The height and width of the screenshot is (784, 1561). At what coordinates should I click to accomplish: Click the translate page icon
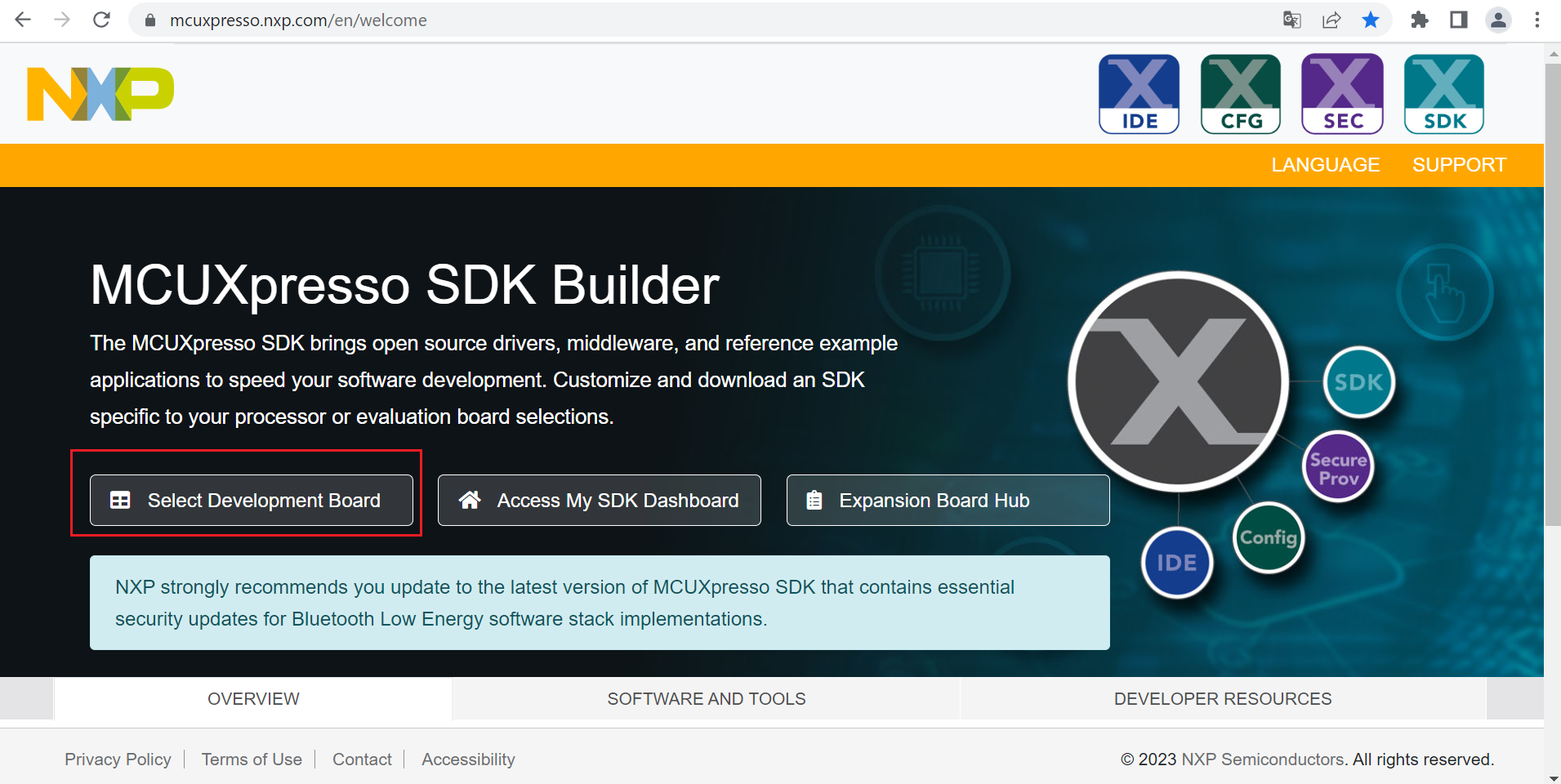(1291, 20)
